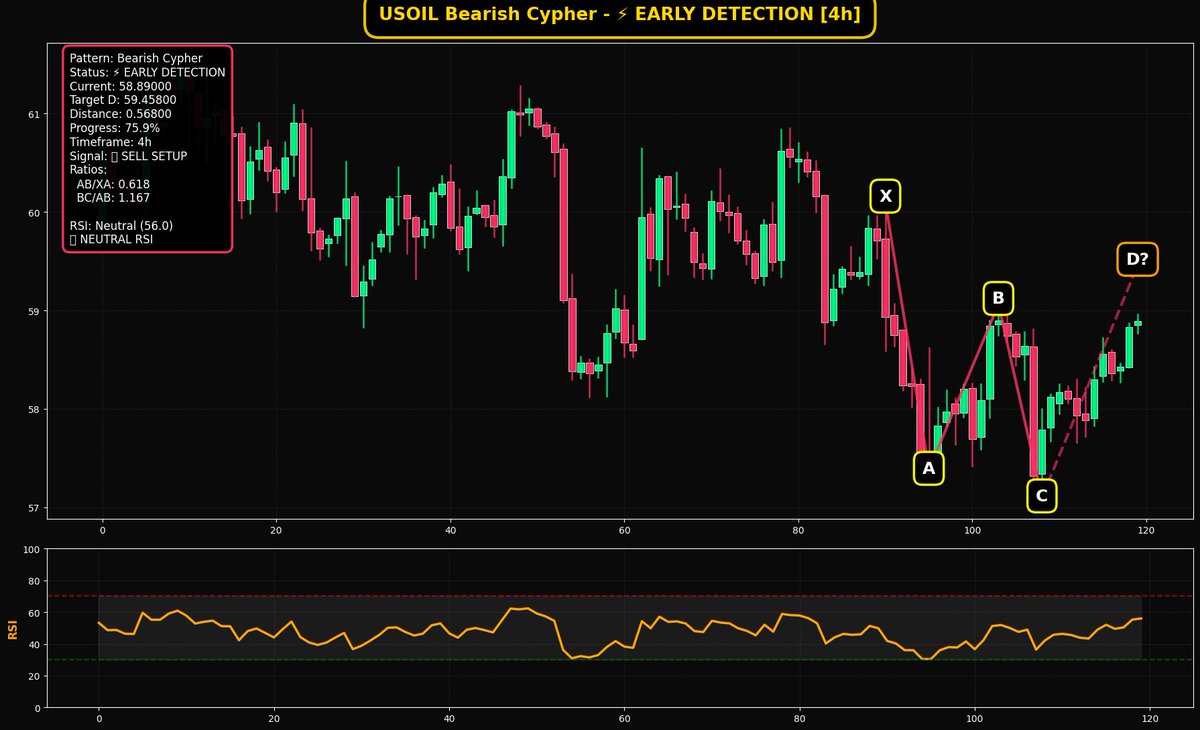Select the A pattern point marker

coord(928,466)
